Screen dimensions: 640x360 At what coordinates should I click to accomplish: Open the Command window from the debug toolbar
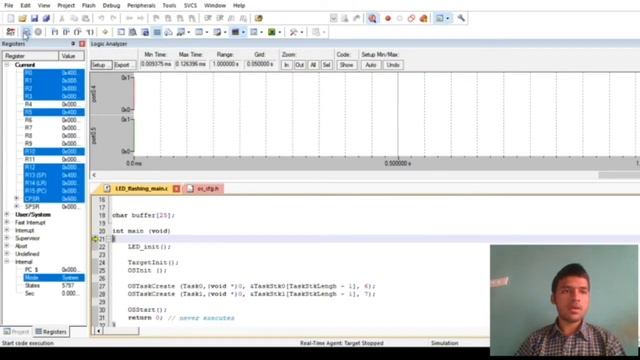121,32
